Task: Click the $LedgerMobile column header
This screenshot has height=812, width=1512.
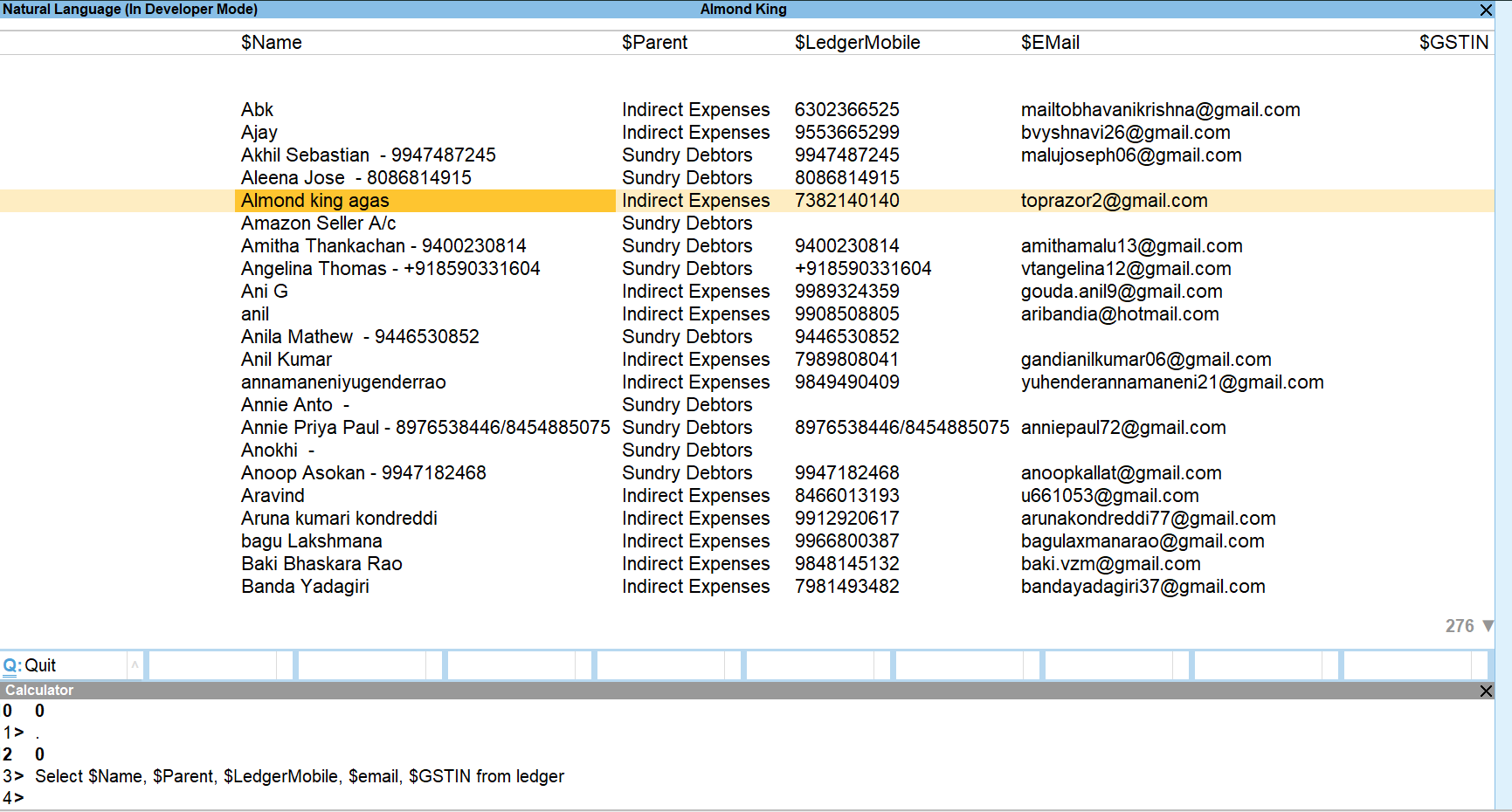Action: (858, 42)
